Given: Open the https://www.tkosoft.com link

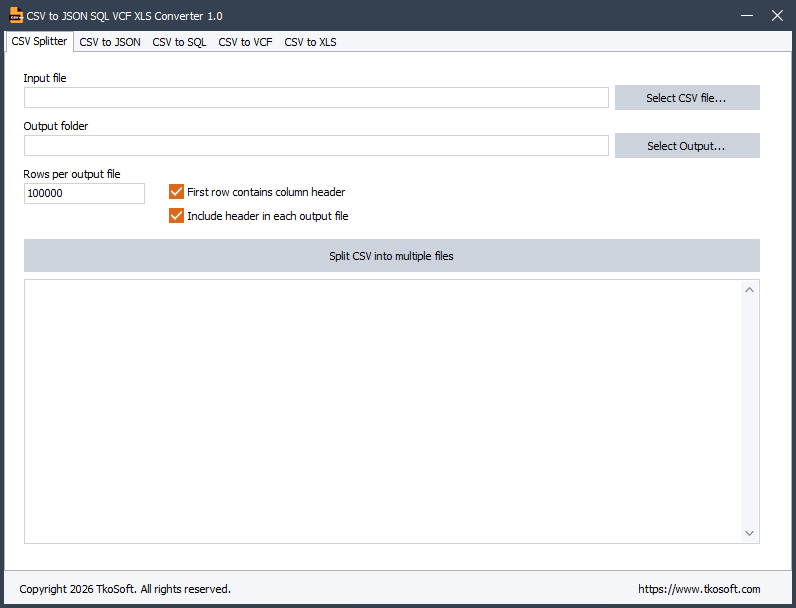Looking at the screenshot, I should [x=699, y=589].
